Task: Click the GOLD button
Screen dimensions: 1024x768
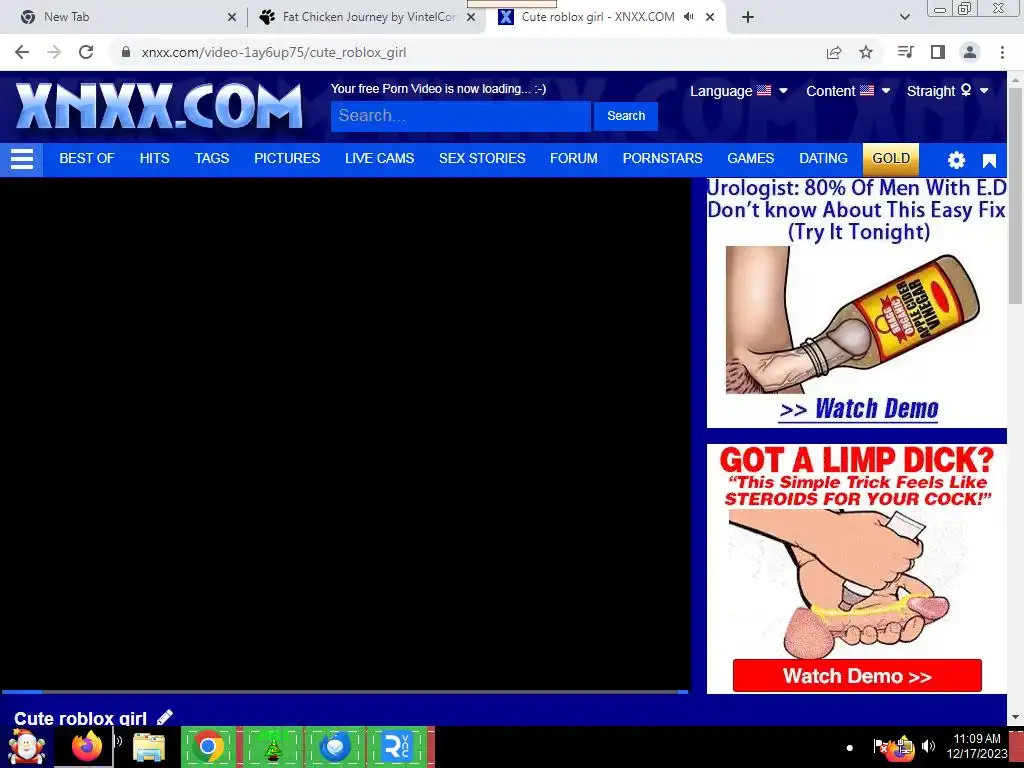Action: coord(891,159)
